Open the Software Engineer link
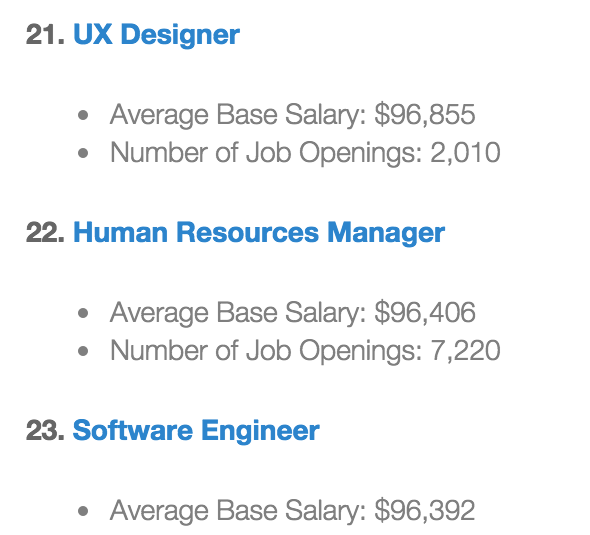 (x=196, y=431)
